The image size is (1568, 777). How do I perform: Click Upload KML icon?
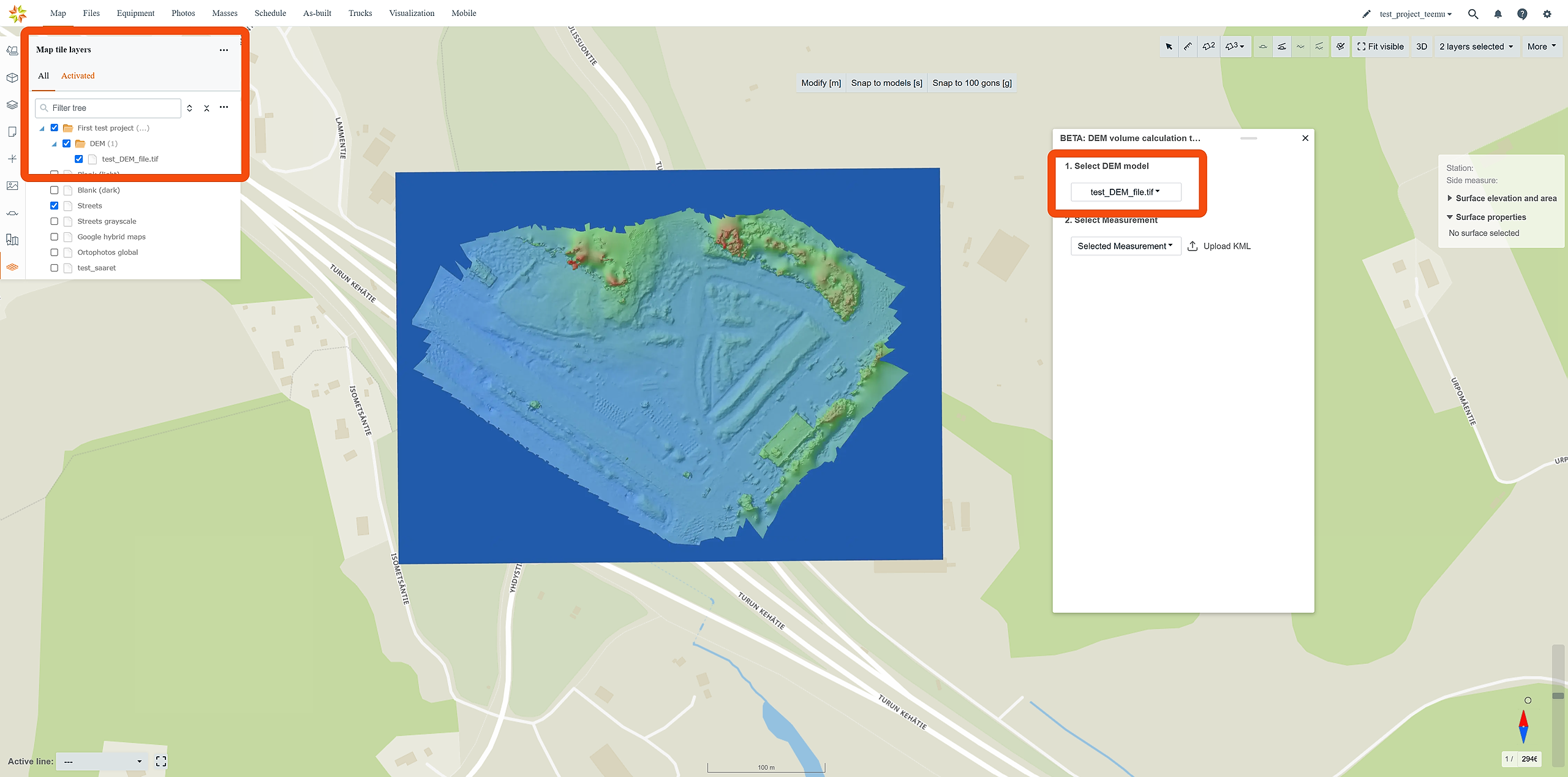click(x=1193, y=246)
